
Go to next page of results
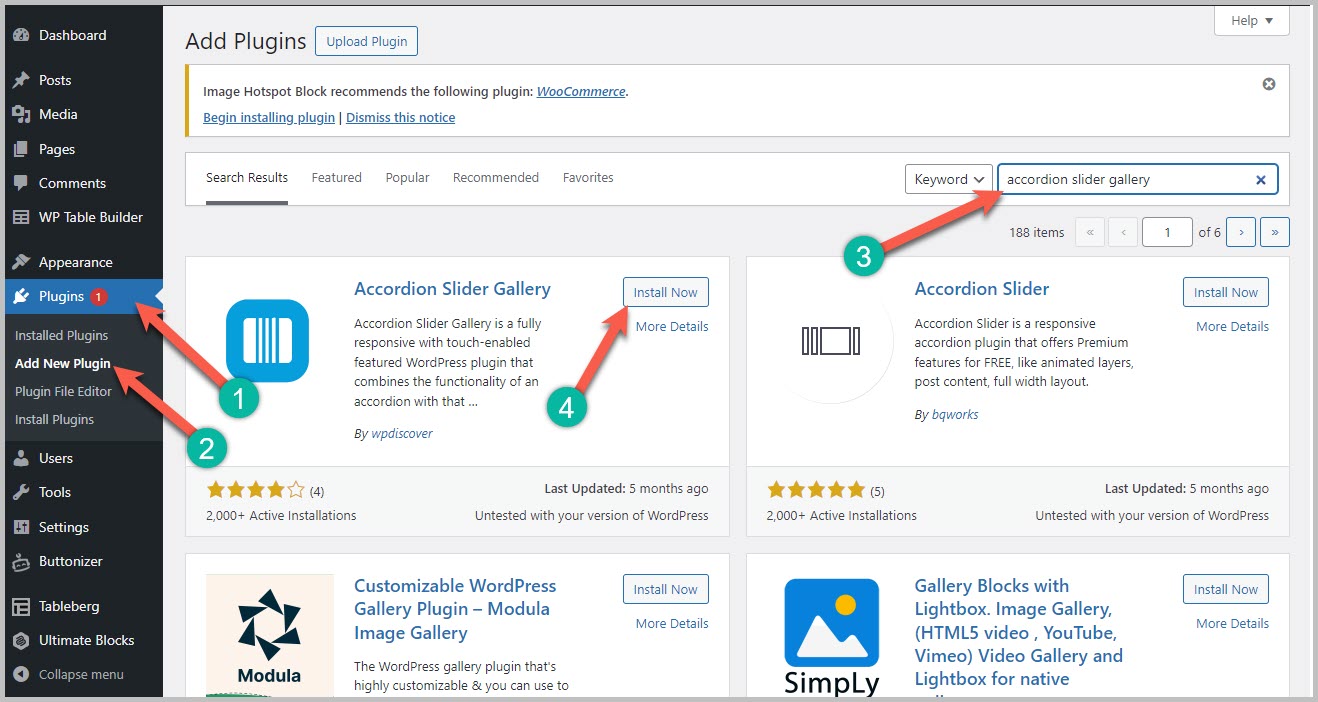pyautogui.click(x=1241, y=232)
